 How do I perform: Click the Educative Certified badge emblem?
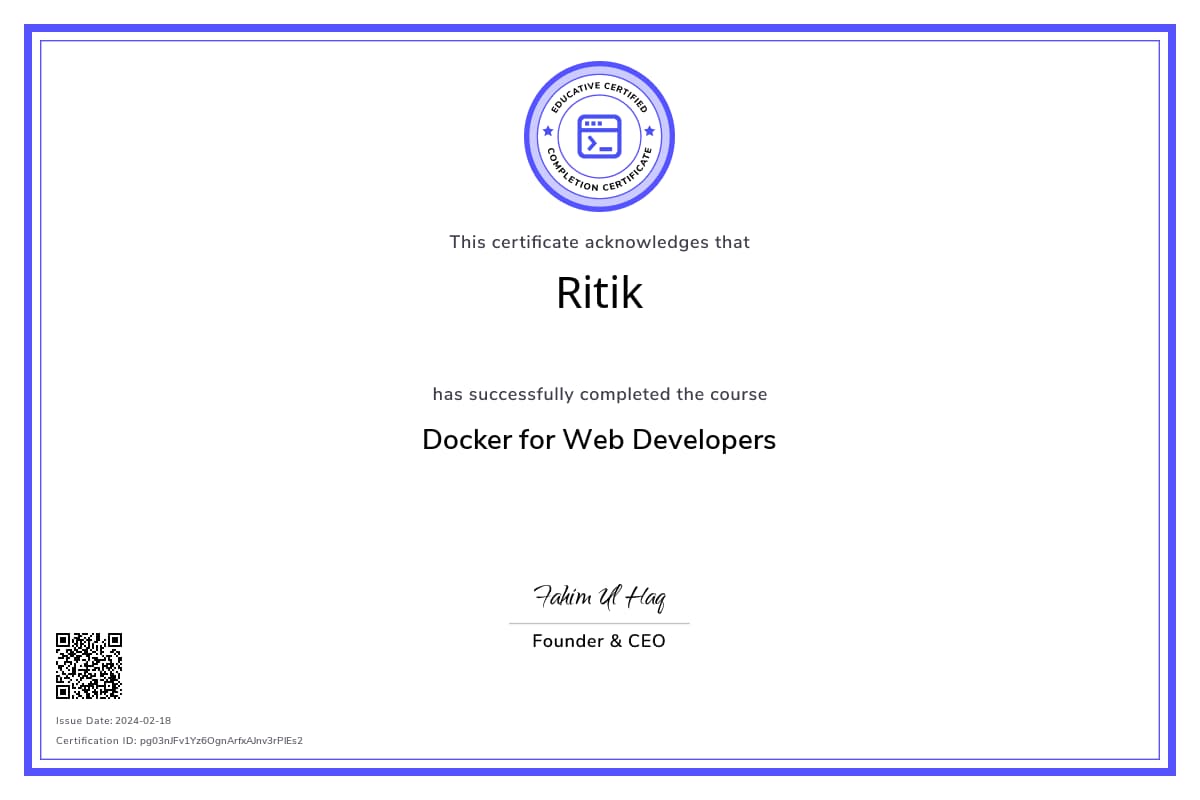(x=599, y=137)
